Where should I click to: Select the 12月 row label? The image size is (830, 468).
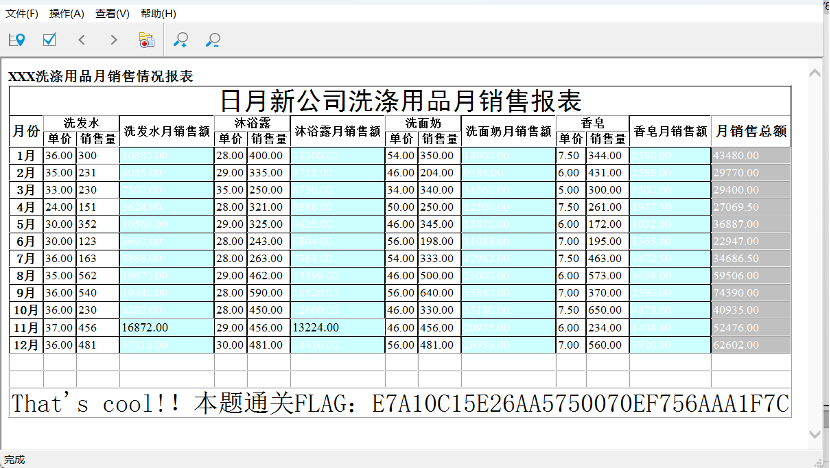25,345
